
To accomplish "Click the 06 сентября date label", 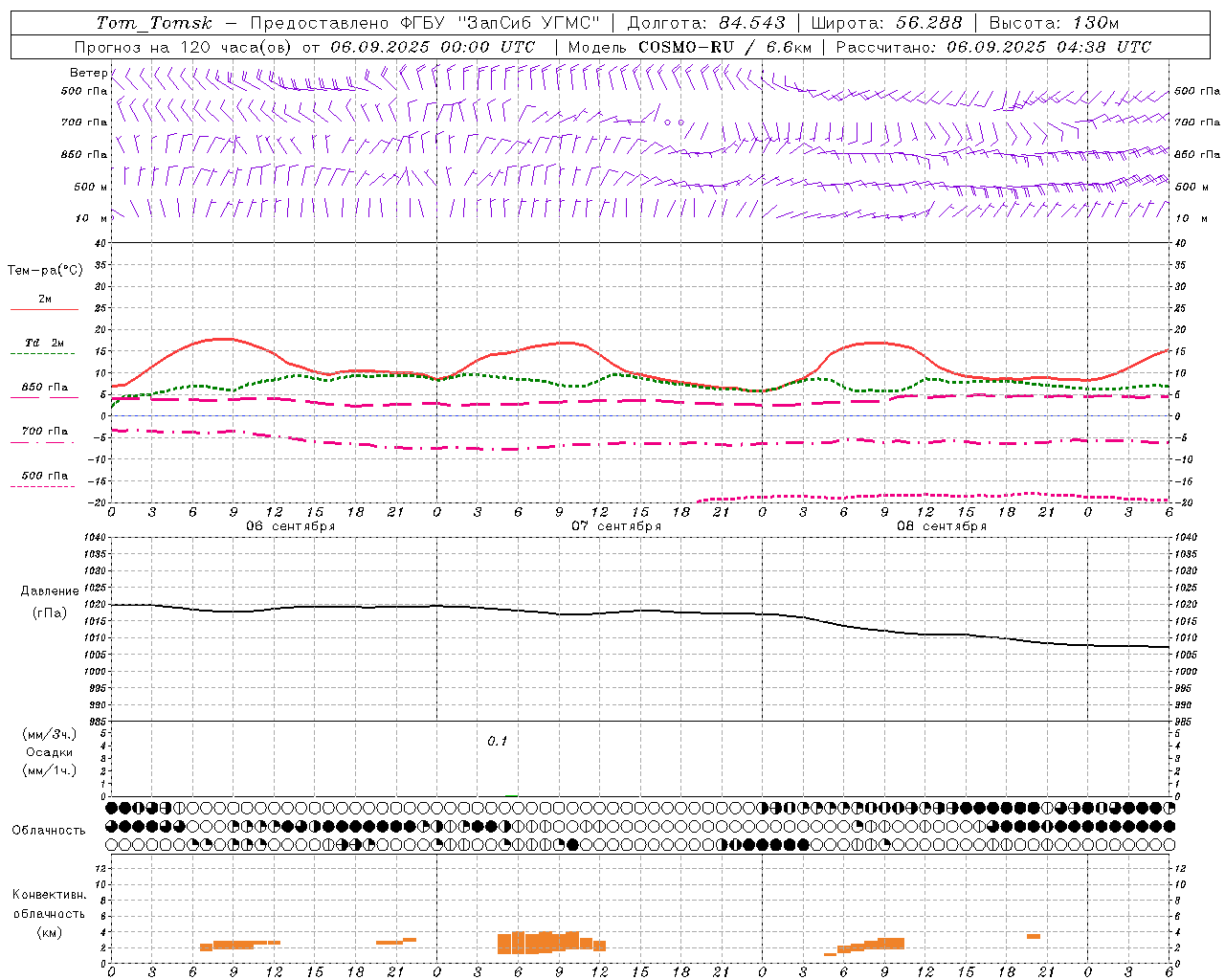I will [290, 526].
